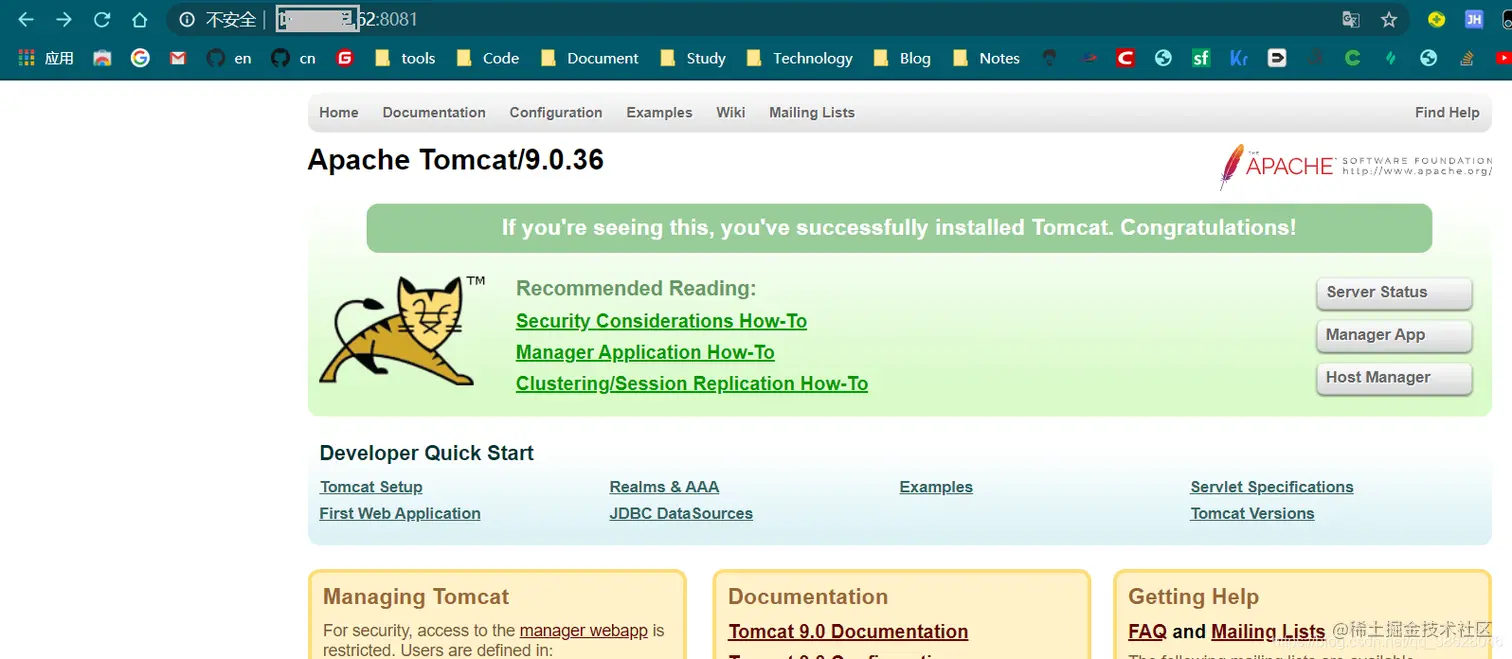Open the First Web Application link
The width and height of the screenshot is (1512, 659).
[x=400, y=513]
